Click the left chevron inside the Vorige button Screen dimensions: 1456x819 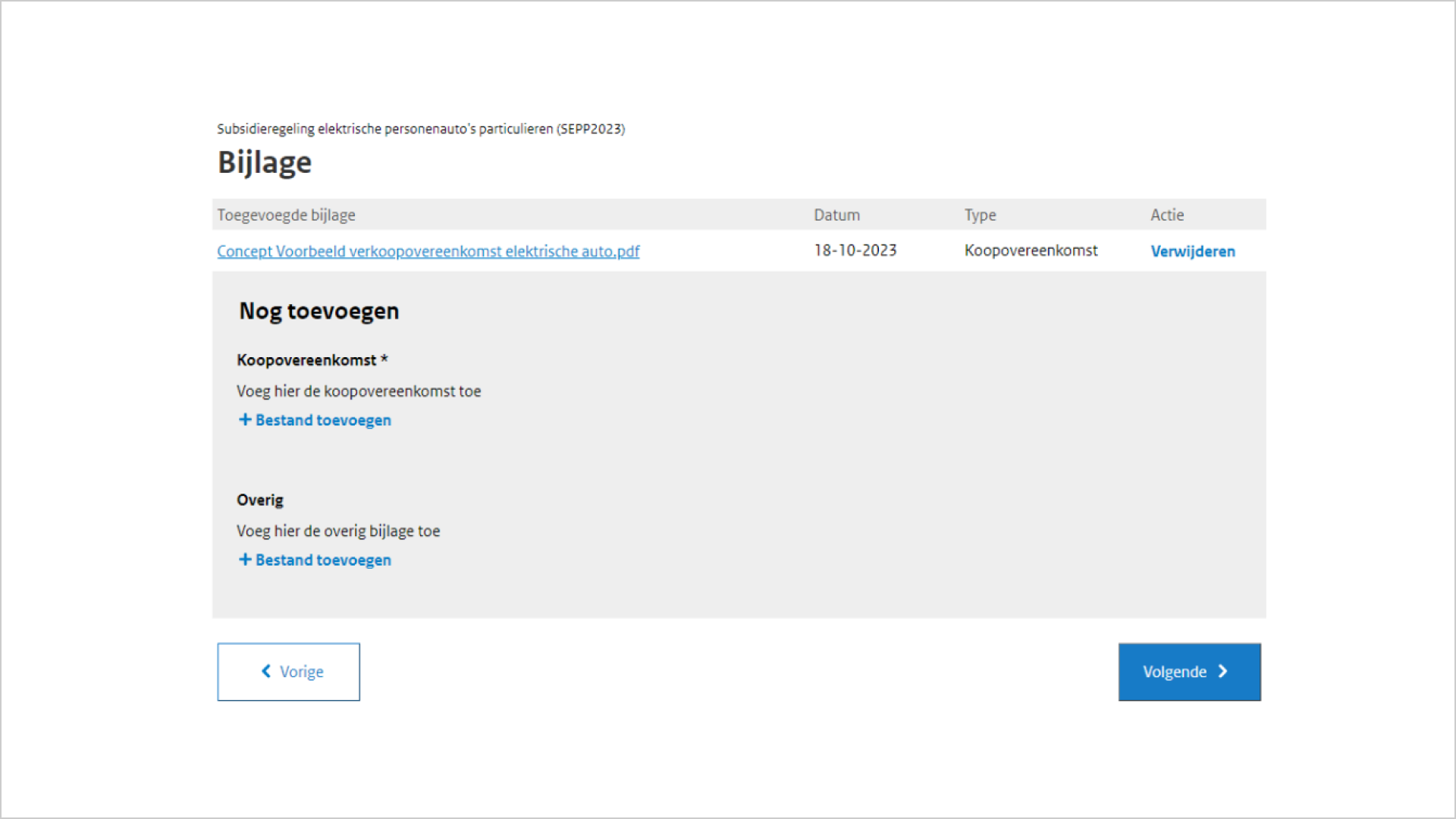(265, 671)
